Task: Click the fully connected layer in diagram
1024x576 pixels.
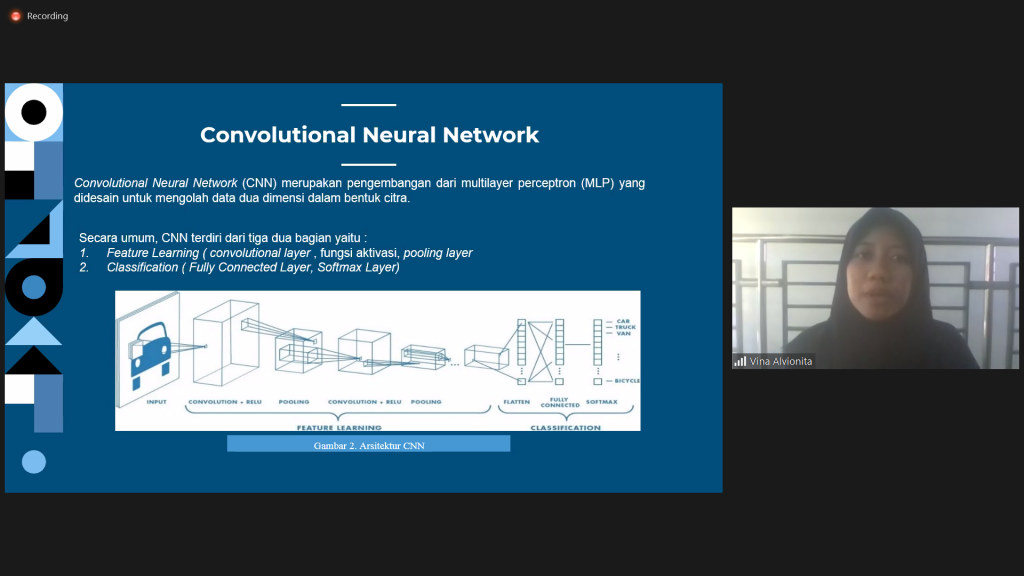Action: point(559,352)
